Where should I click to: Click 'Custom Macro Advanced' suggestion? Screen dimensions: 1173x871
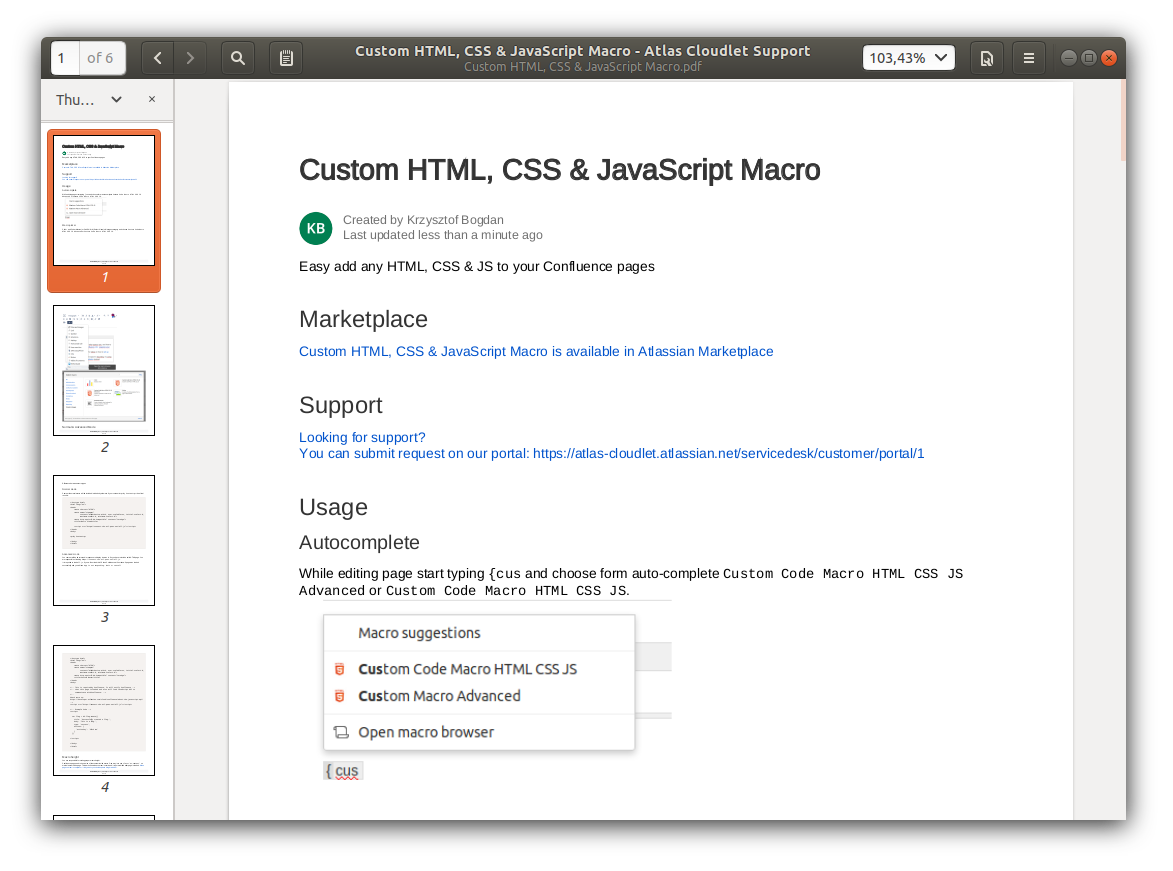click(439, 696)
